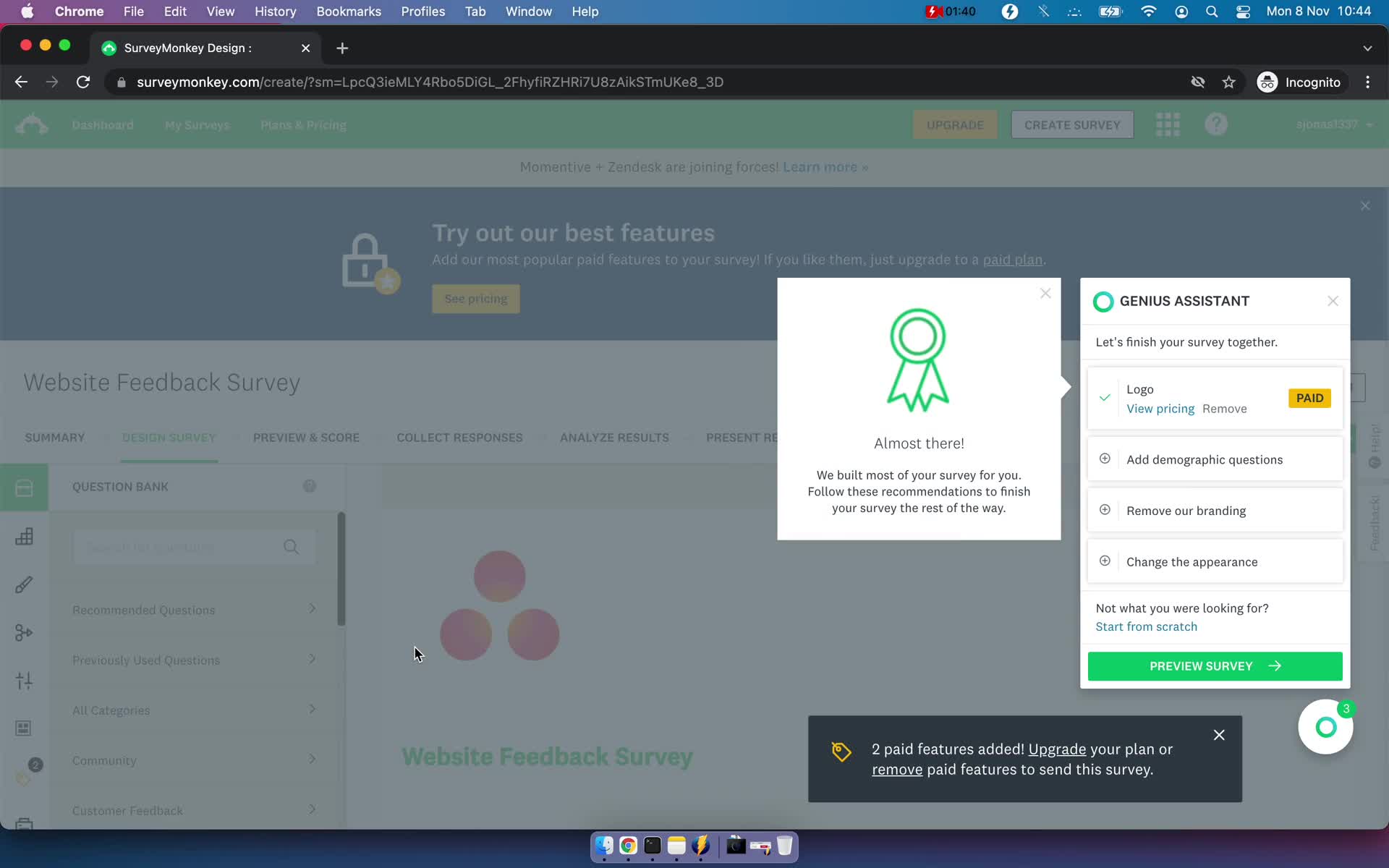This screenshot has height=868, width=1389.
Task: Switch to the Preview & Score tab
Action: 306,437
